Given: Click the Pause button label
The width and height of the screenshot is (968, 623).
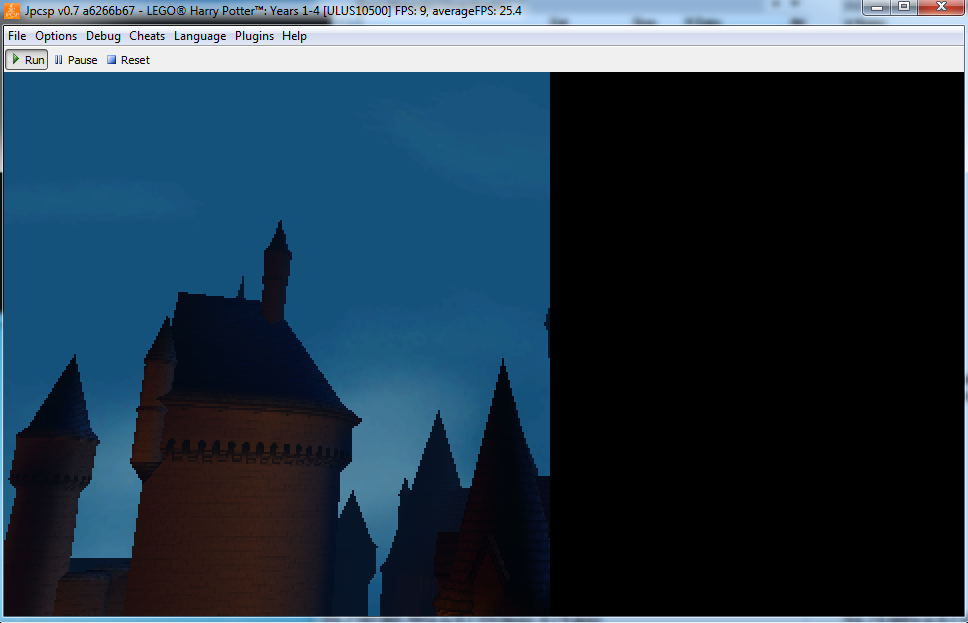Looking at the screenshot, I should click(x=82, y=60).
